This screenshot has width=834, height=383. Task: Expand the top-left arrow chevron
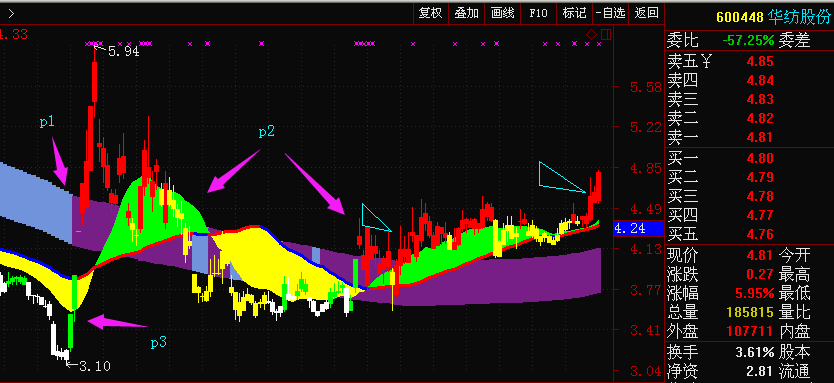click(11, 14)
